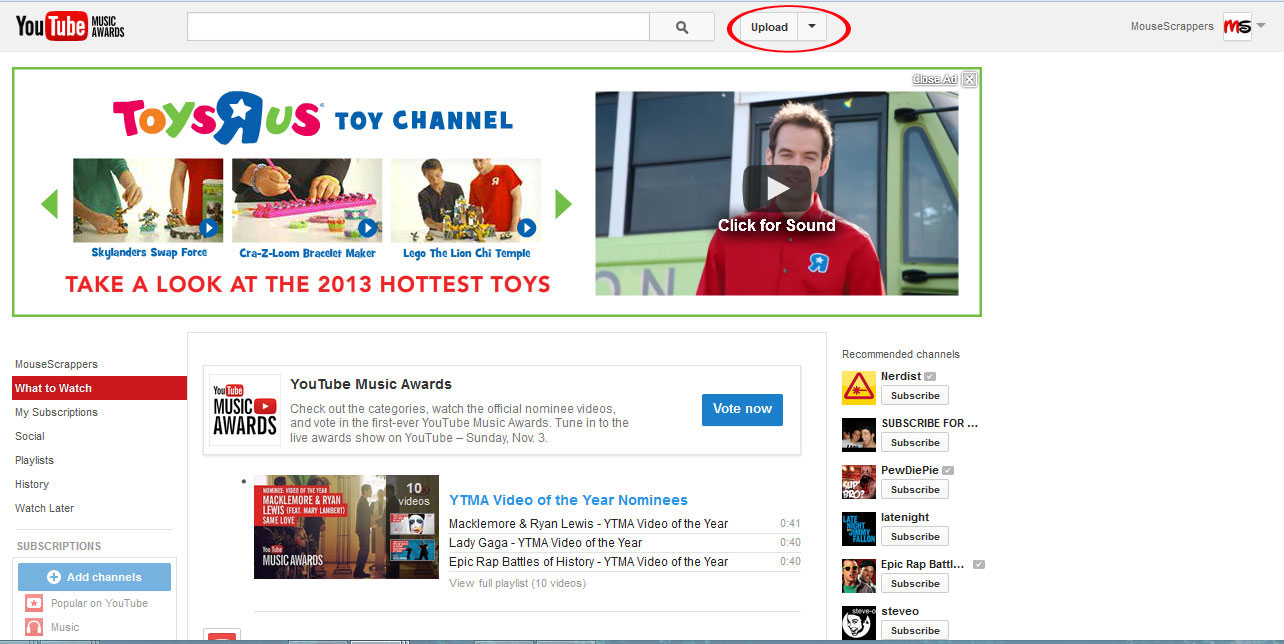The height and width of the screenshot is (644, 1284).
Task: Open History in the sidebar
Action: [32, 484]
